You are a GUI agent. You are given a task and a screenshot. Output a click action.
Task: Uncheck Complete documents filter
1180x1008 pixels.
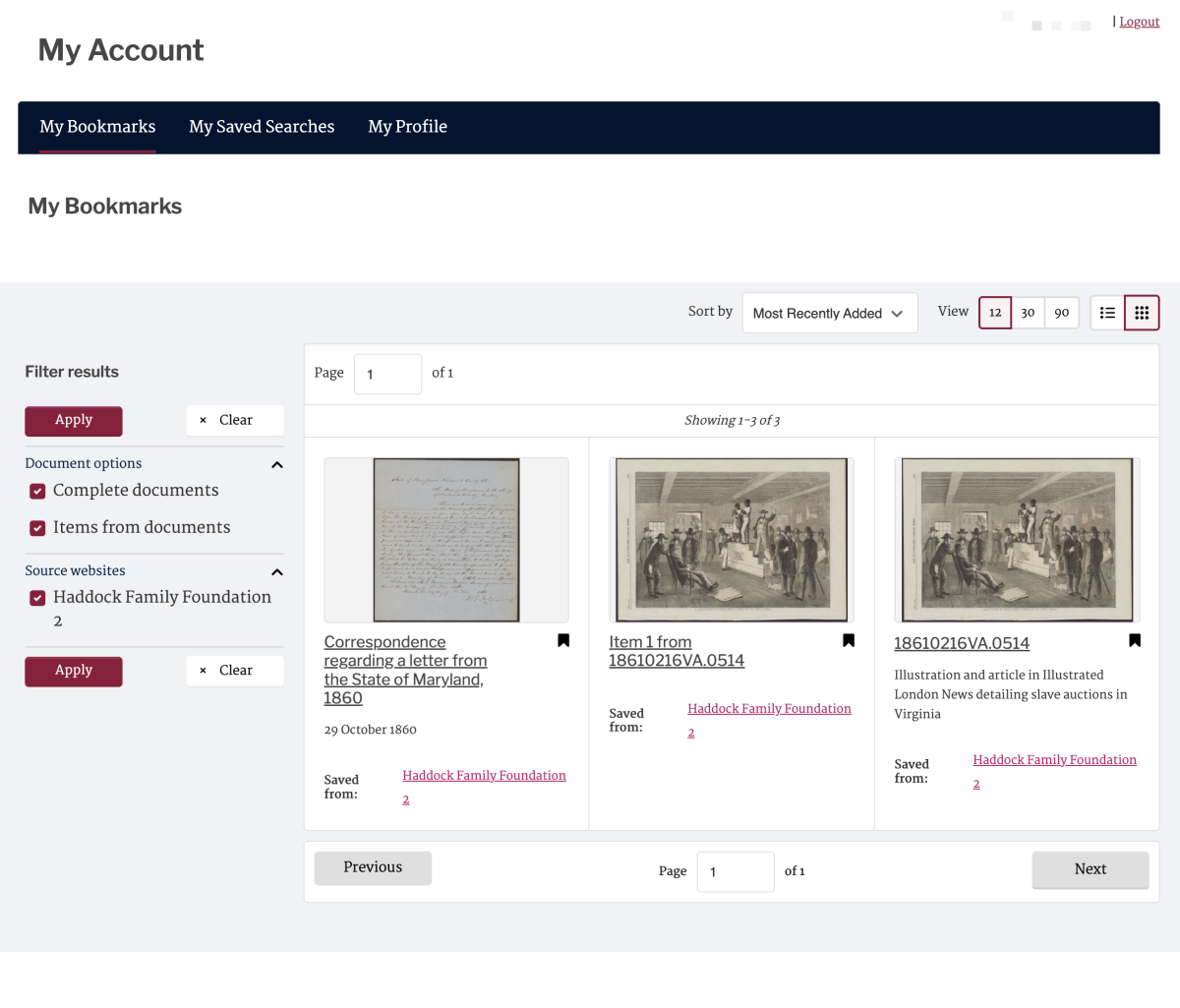pos(37,491)
